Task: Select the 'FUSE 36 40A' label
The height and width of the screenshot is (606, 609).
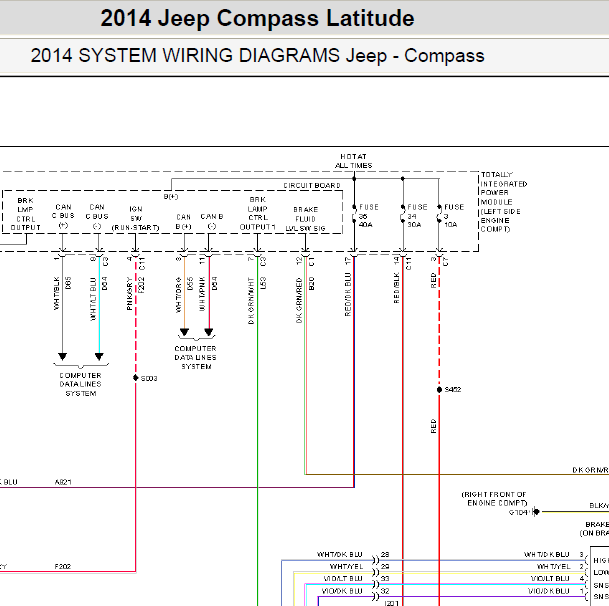Action: 365,216
